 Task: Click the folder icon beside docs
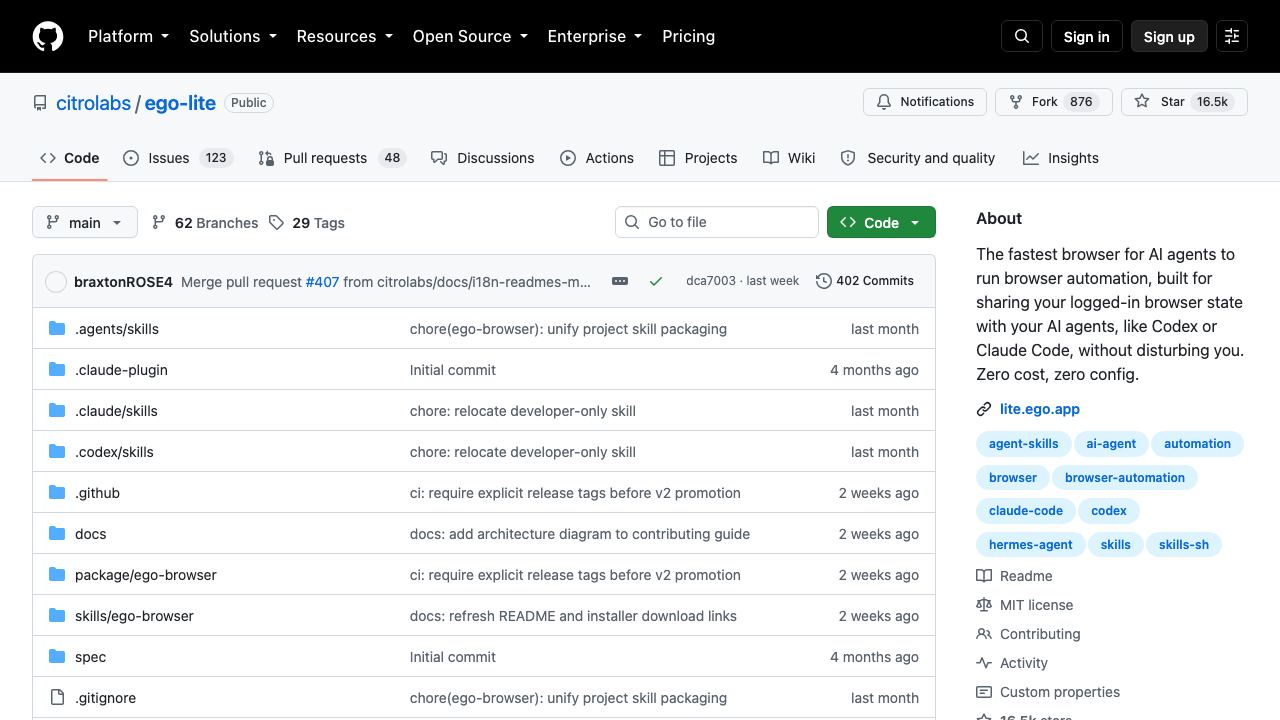57,534
